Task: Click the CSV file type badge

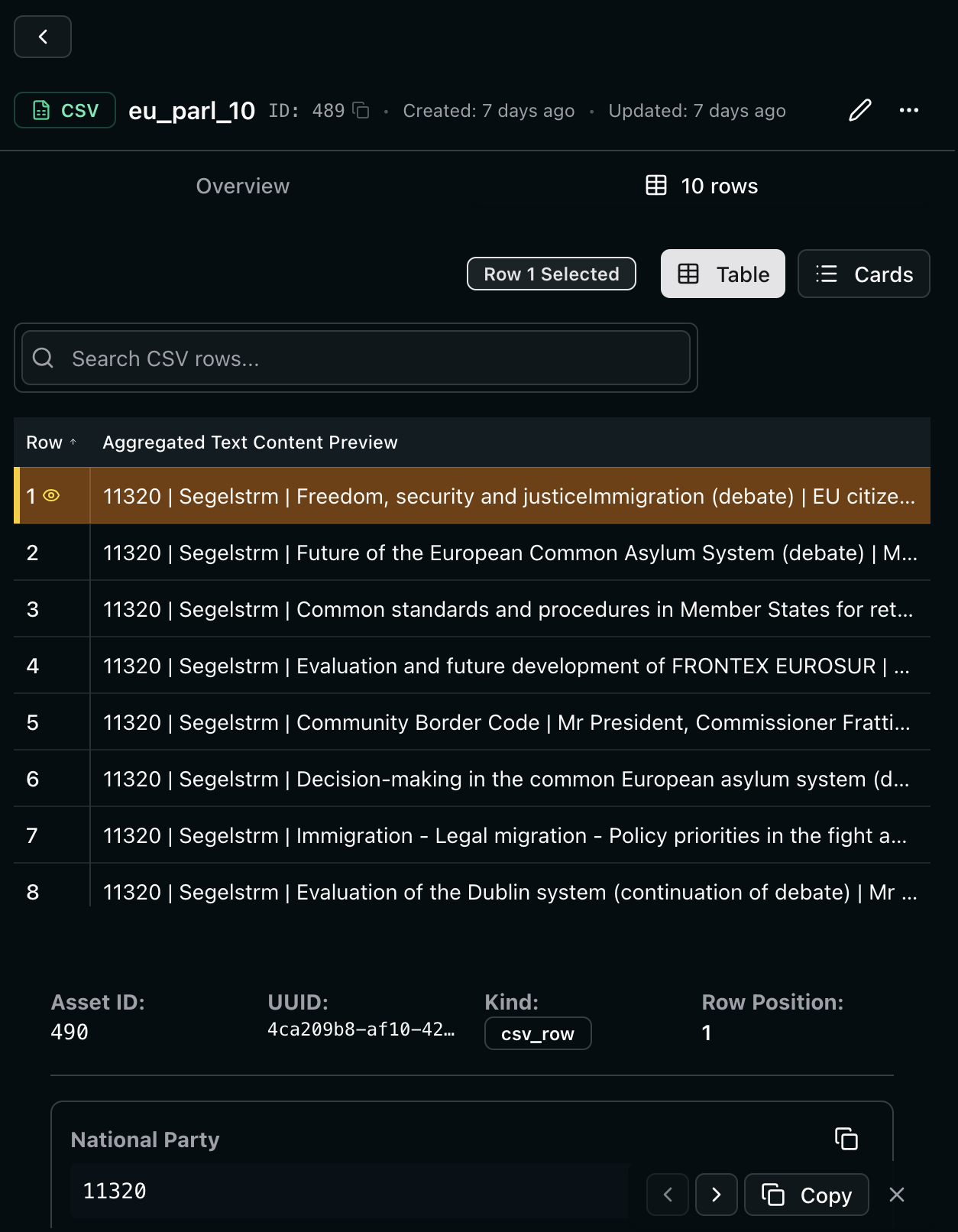Action: point(65,111)
